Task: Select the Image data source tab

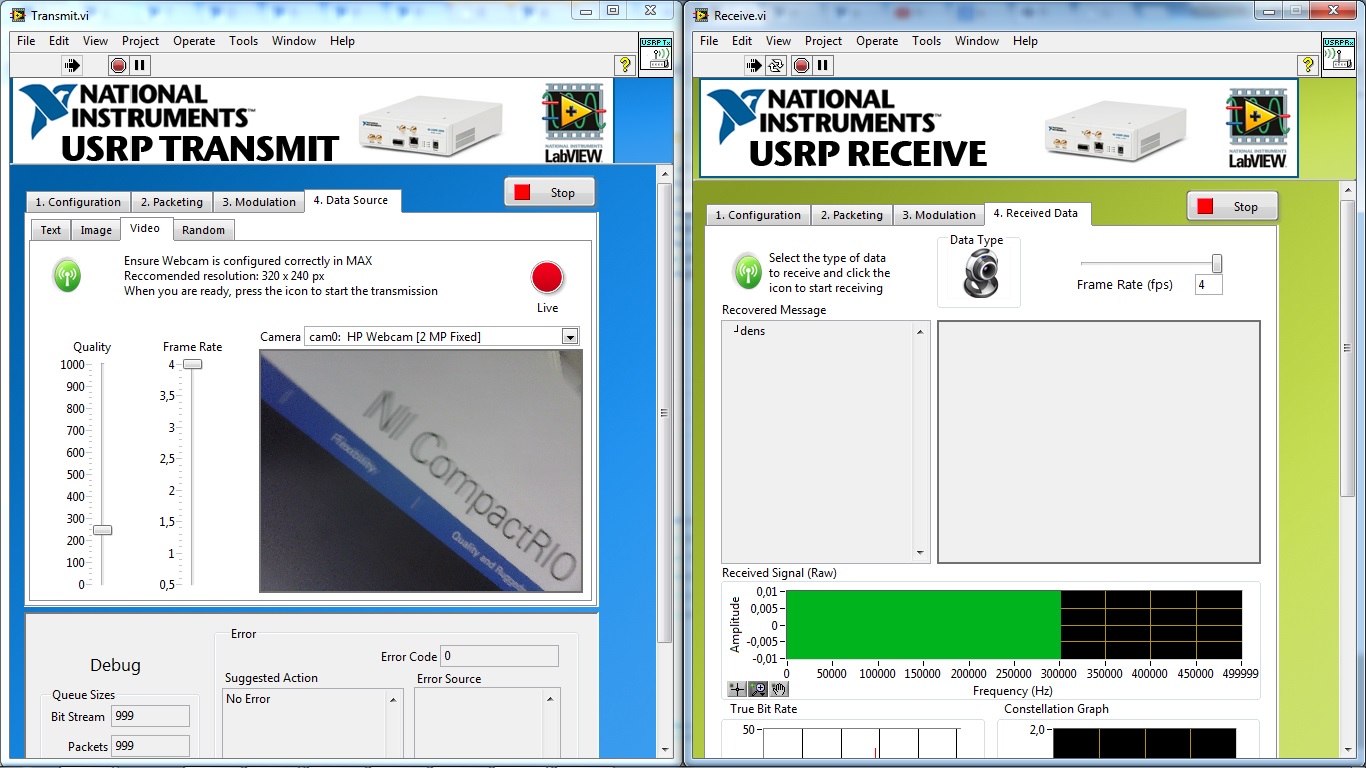Action: tap(96, 230)
